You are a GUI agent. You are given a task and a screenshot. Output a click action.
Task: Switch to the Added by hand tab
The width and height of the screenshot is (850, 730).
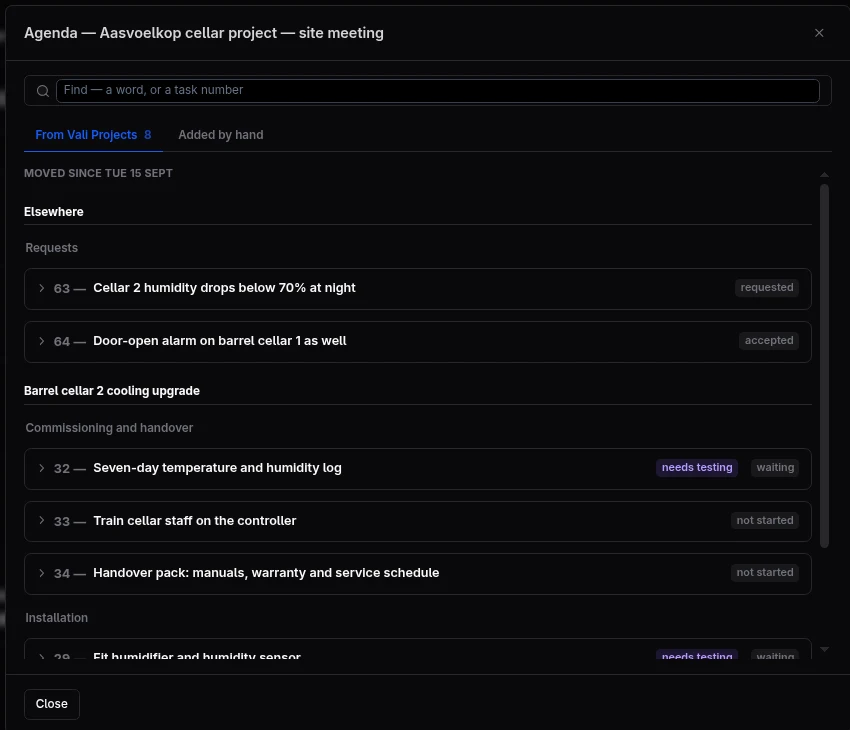tap(221, 135)
